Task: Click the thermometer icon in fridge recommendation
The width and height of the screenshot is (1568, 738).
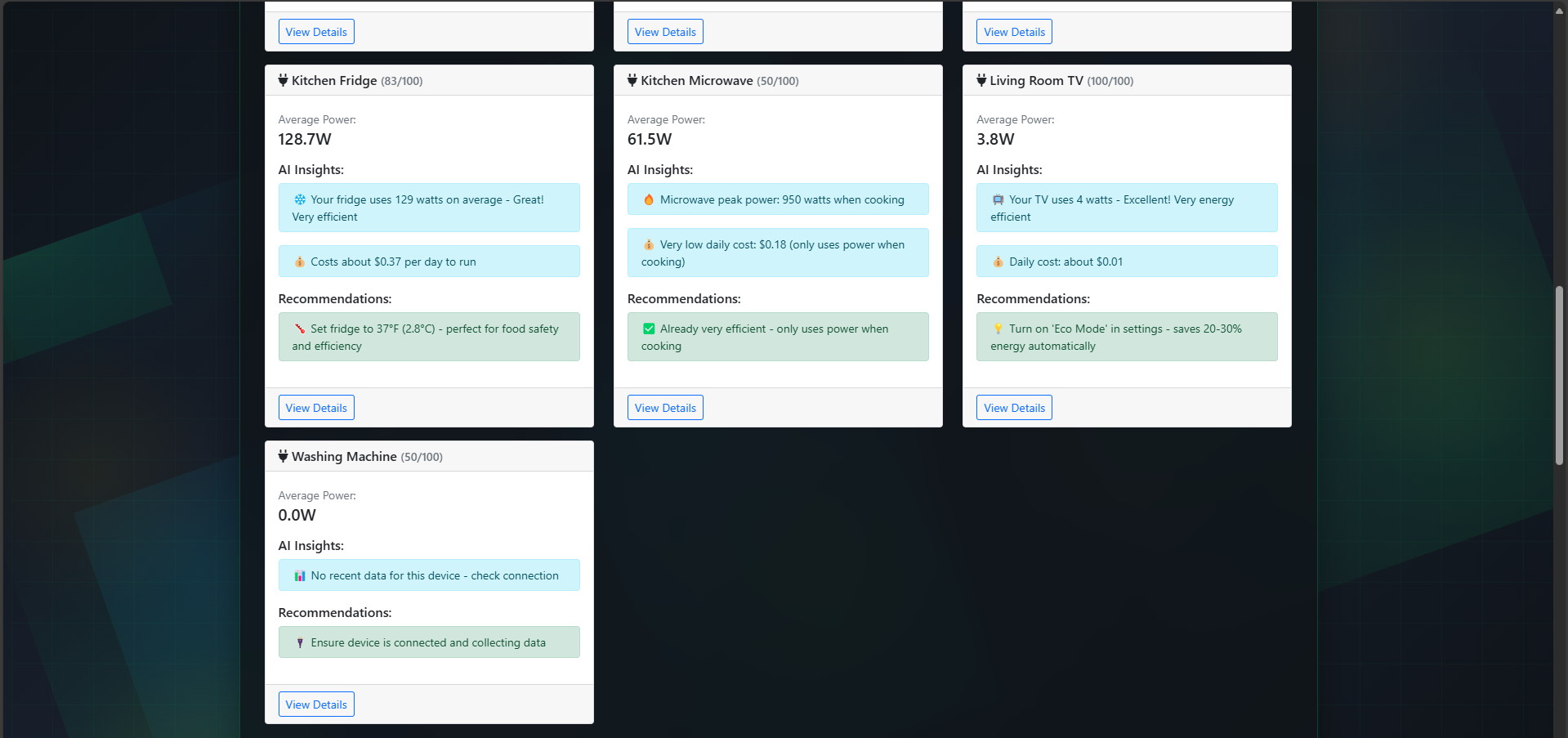Action: tap(300, 329)
